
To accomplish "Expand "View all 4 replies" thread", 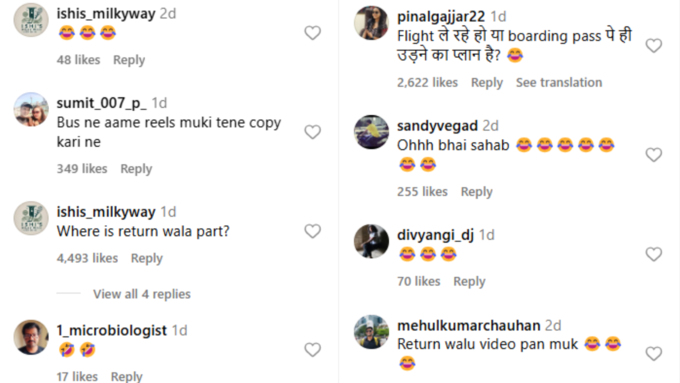I will (x=142, y=294).
